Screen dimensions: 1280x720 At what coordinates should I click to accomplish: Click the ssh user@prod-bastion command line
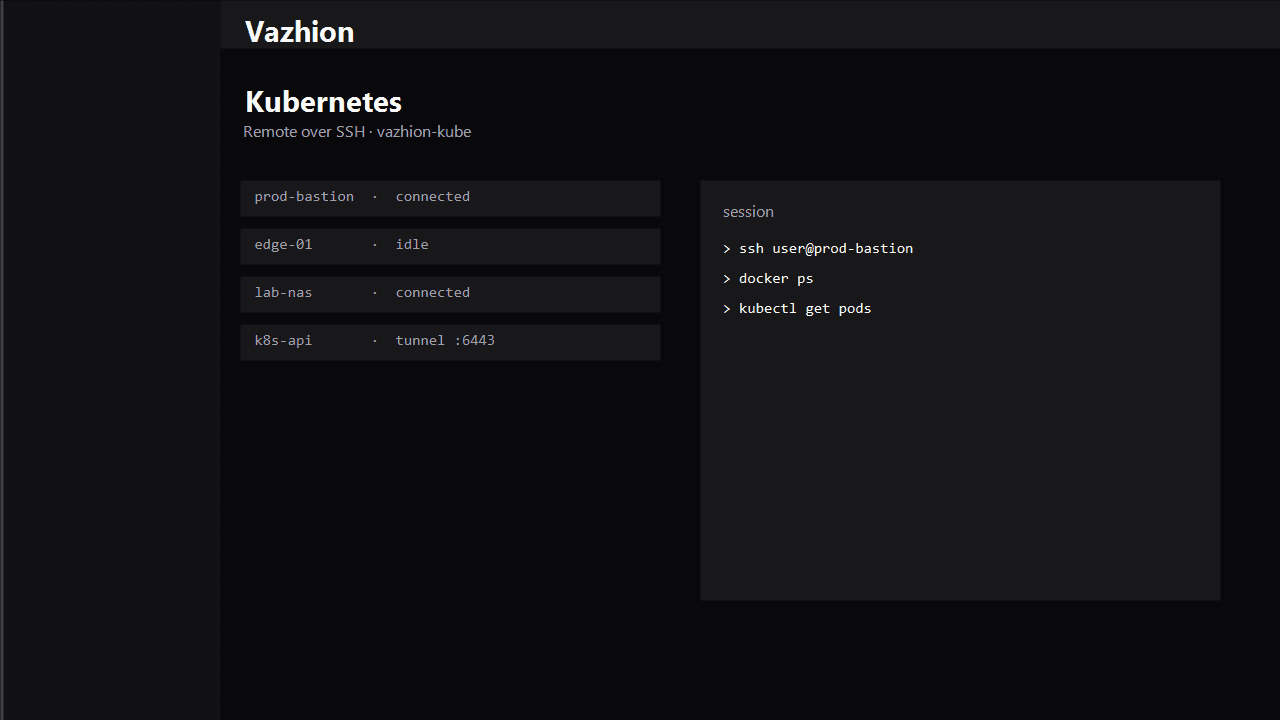click(818, 249)
